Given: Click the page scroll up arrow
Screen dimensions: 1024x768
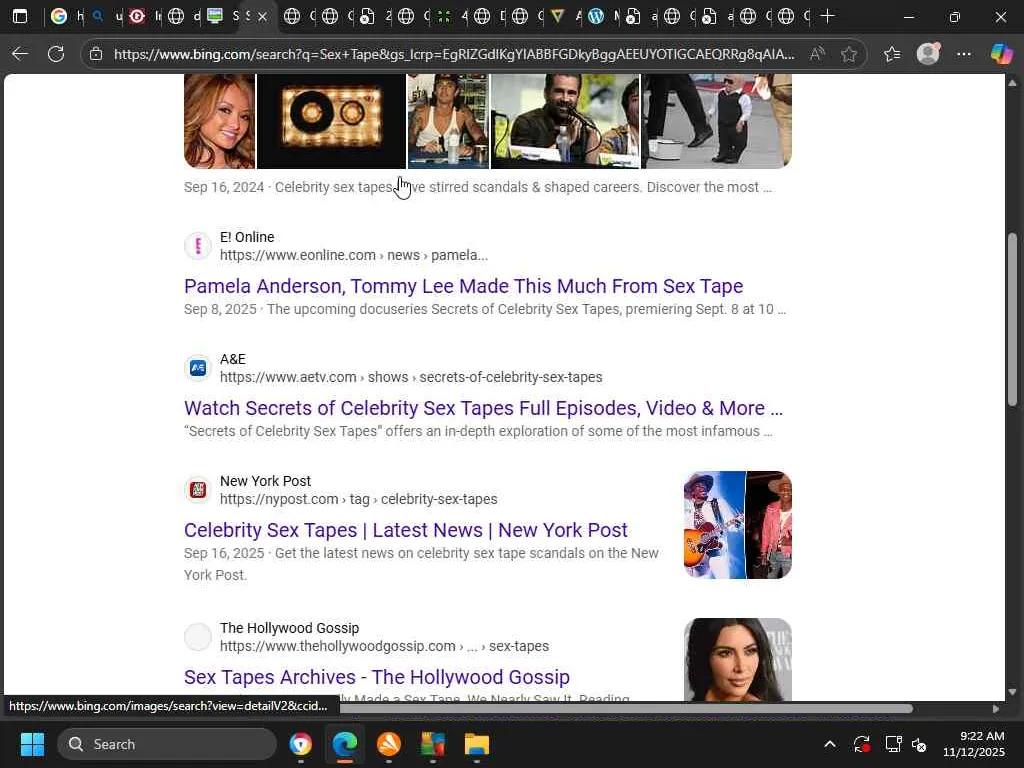Looking at the screenshot, I should click(1012, 83).
